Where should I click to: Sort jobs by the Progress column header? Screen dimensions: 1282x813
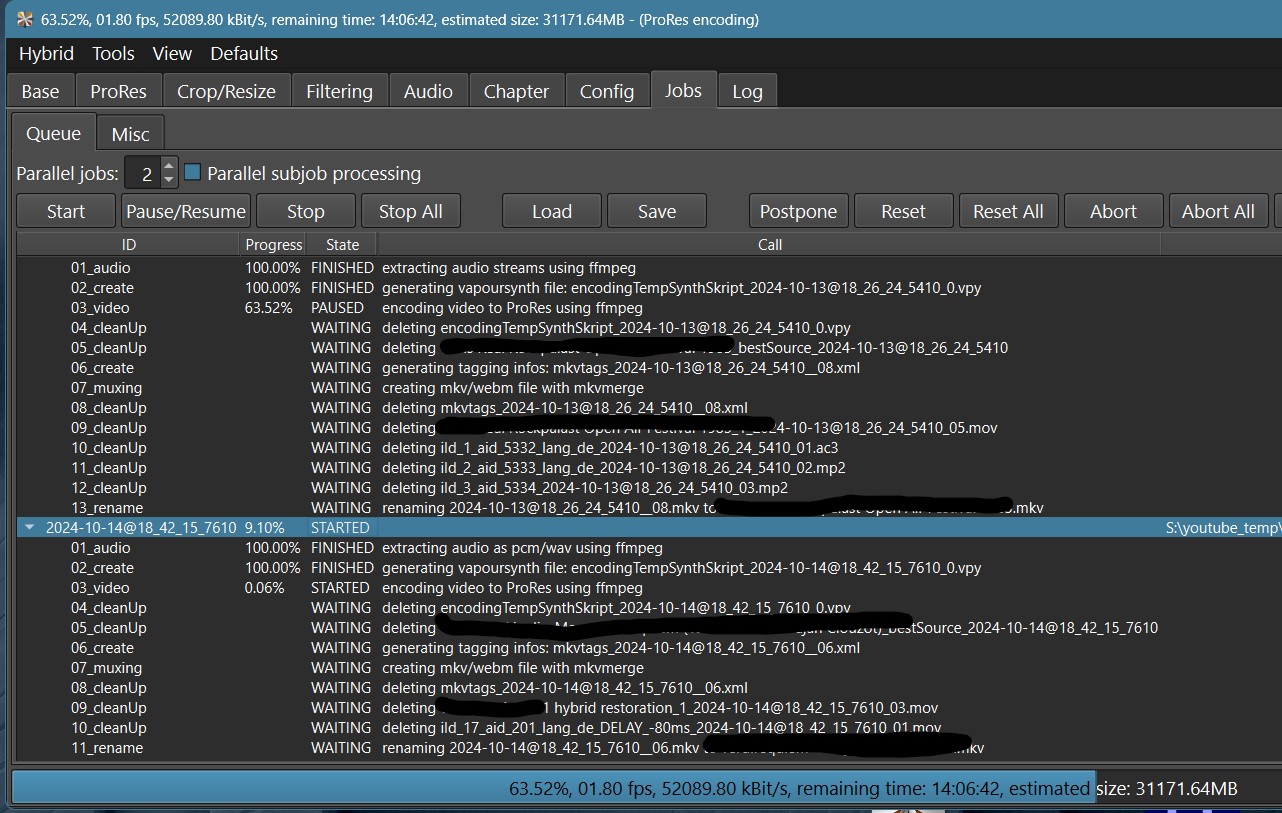tap(273, 244)
